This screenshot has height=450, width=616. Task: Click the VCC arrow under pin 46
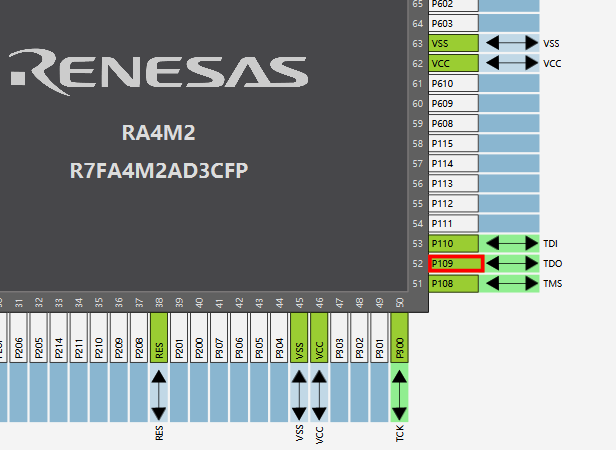point(319,395)
